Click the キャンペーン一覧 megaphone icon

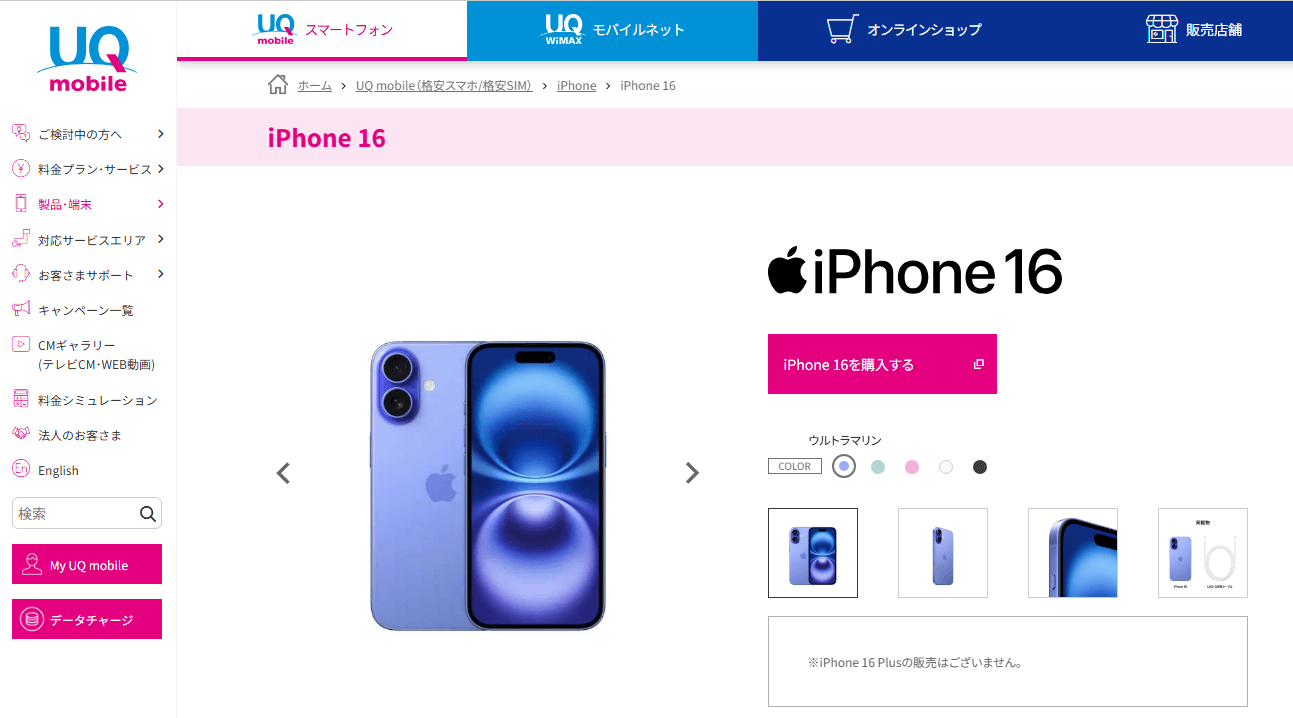coord(21,309)
